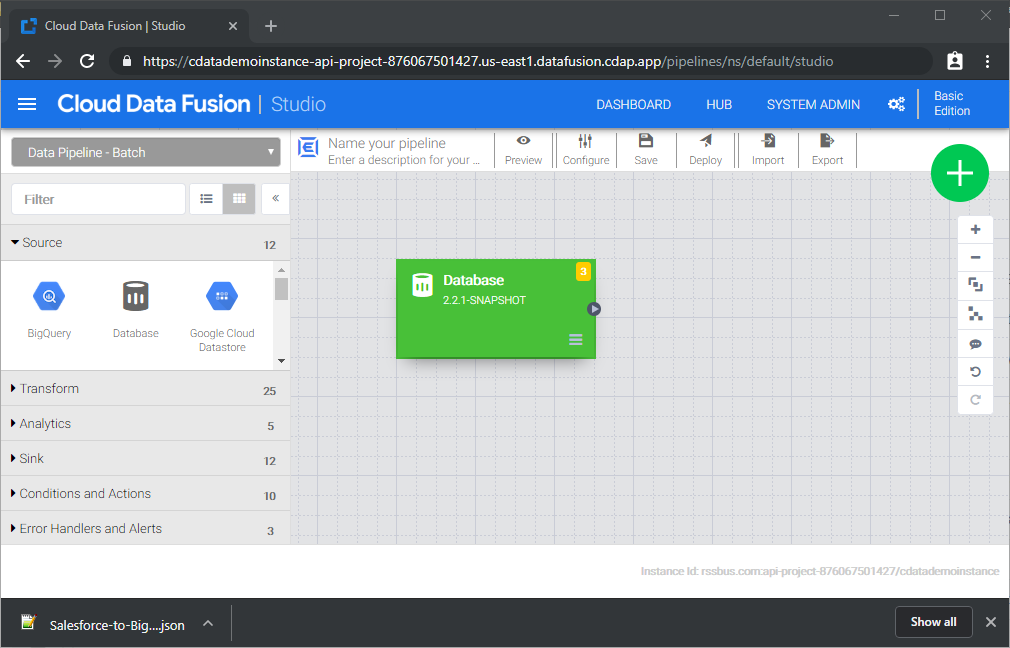Click the green add entity button

[x=959, y=173]
